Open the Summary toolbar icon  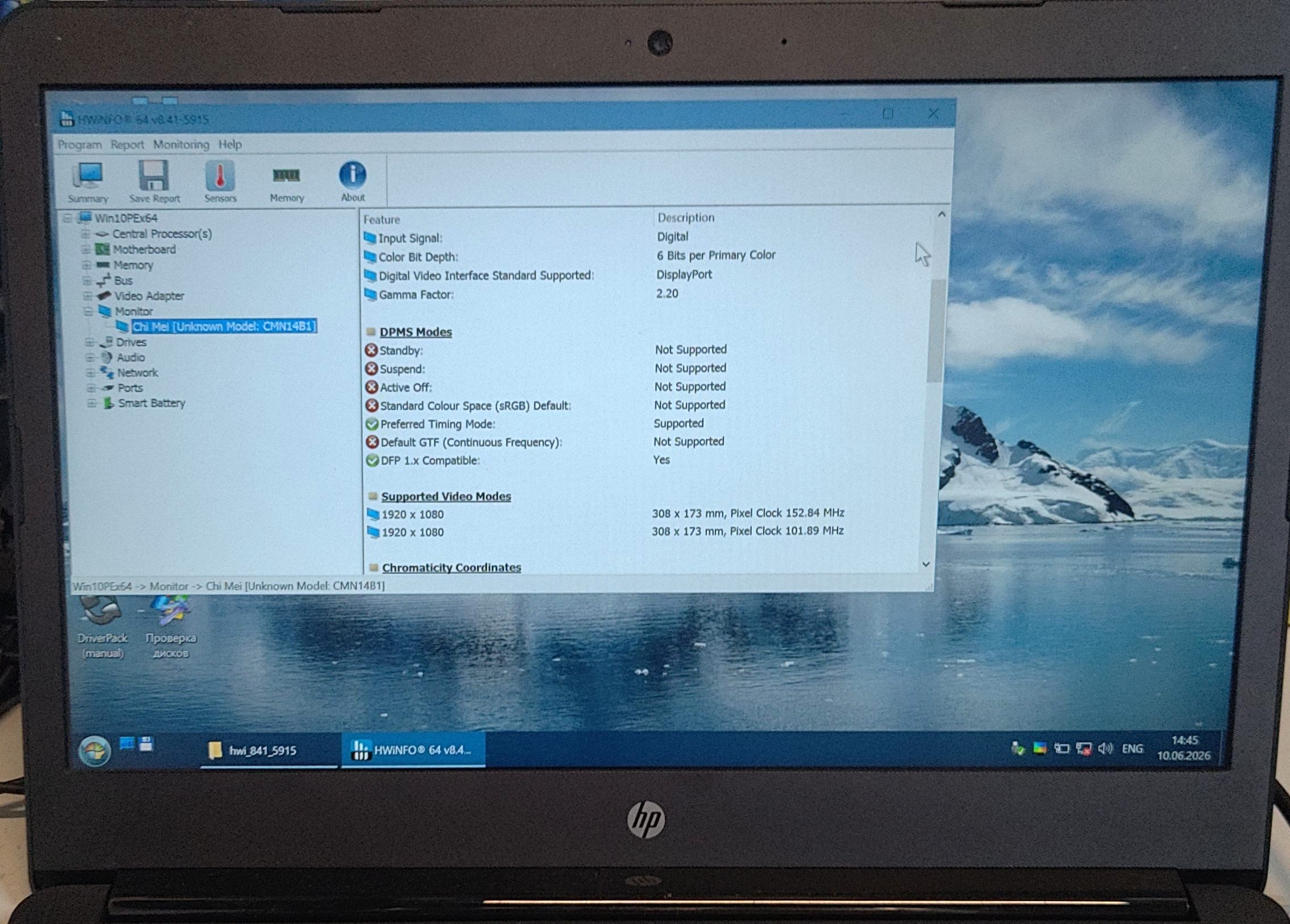coord(87,182)
